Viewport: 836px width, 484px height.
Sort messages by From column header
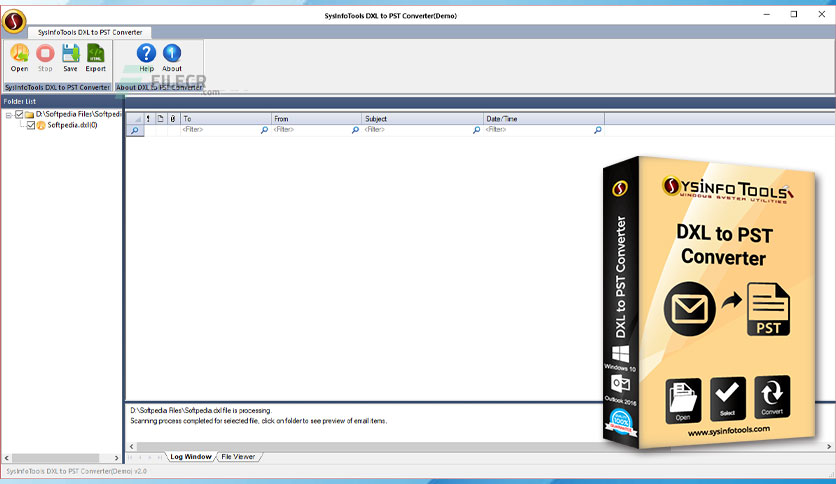(316, 119)
